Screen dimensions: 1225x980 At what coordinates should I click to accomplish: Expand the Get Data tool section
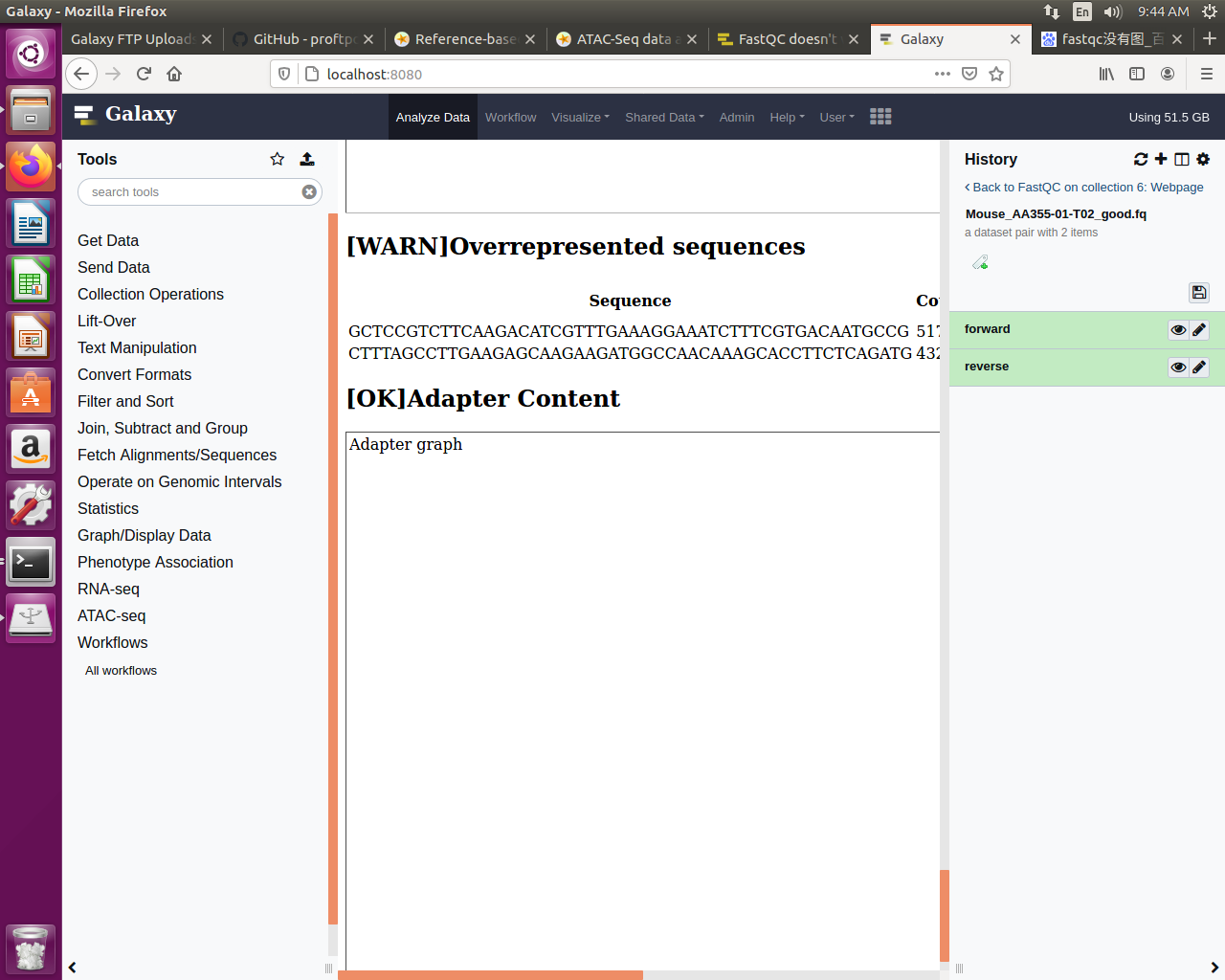click(x=108, y=240)
